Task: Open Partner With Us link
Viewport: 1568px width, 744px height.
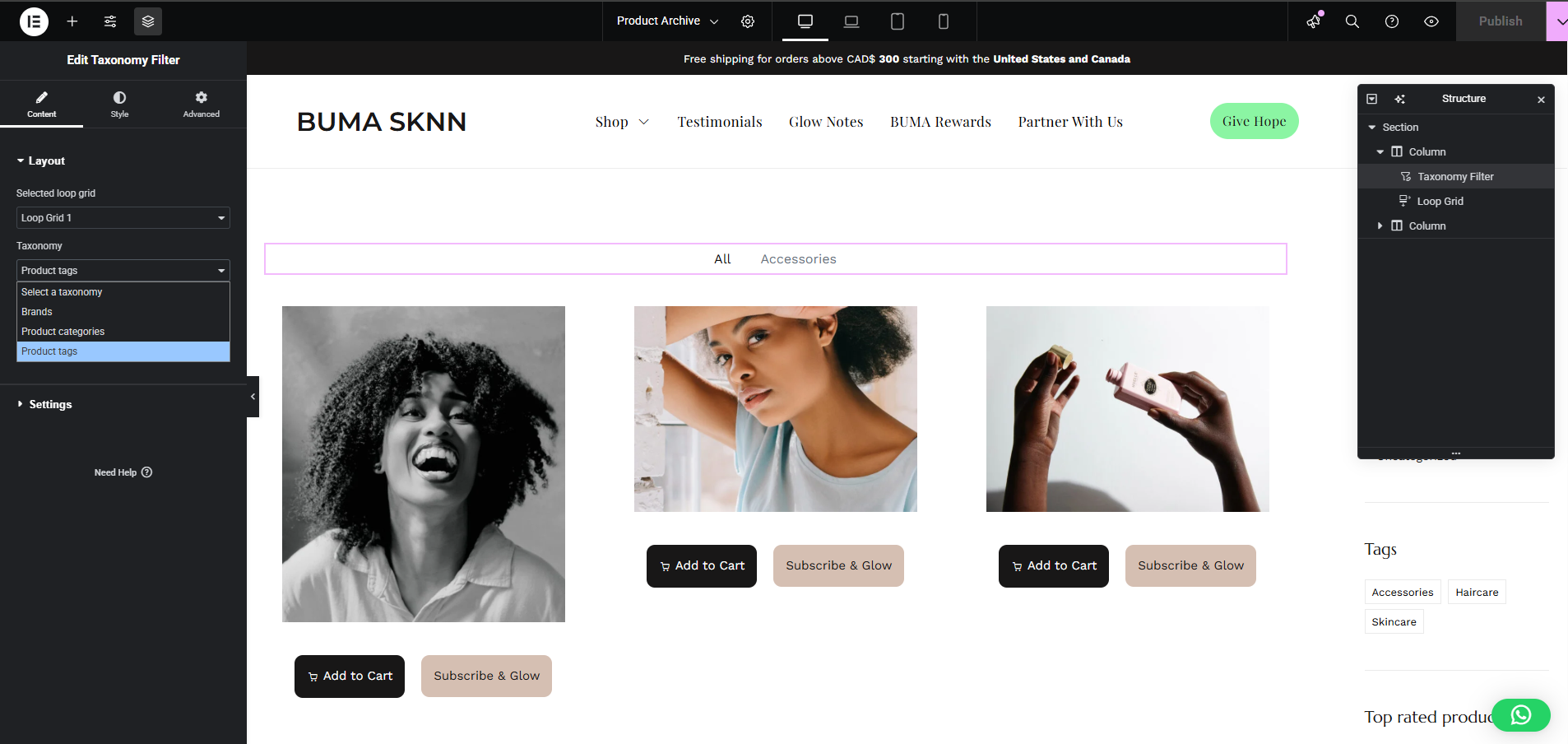Action: pyautogui.click(x=1070, y=122)
